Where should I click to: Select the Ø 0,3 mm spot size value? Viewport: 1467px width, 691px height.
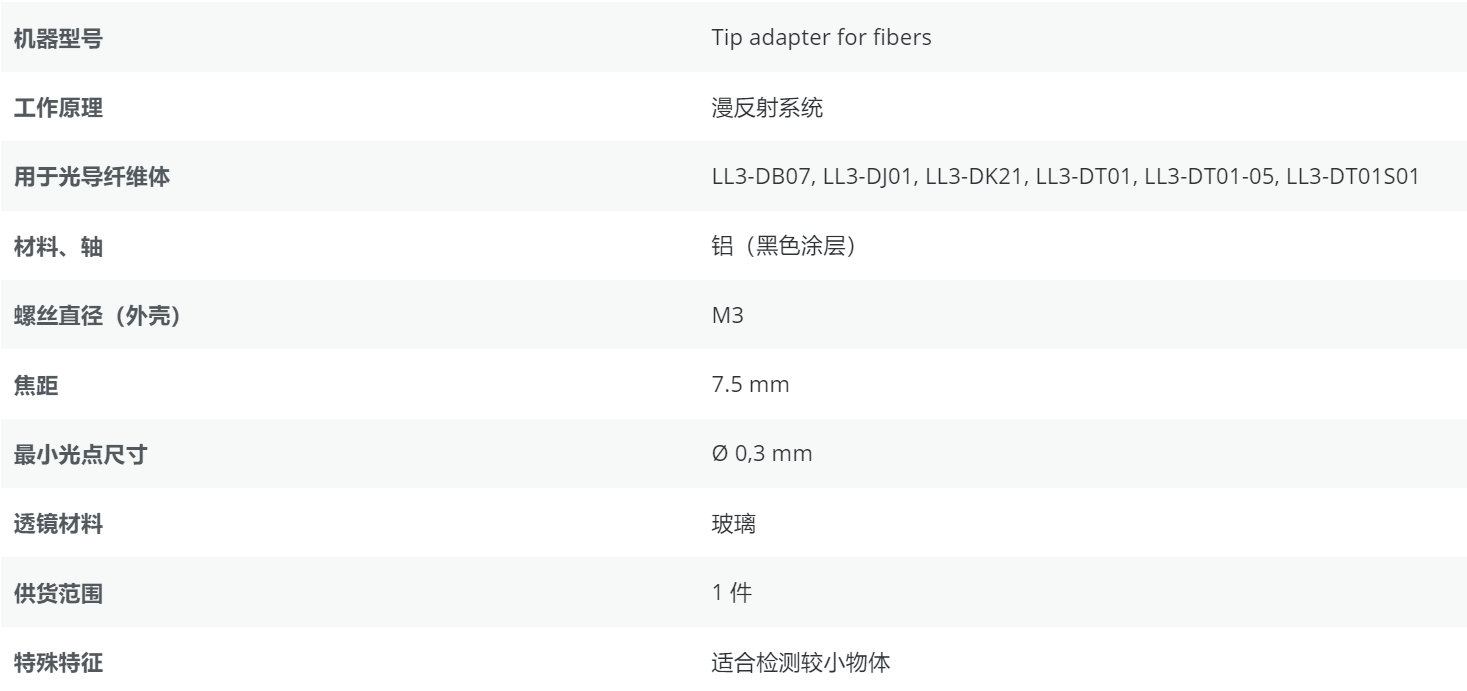(761, 455)
